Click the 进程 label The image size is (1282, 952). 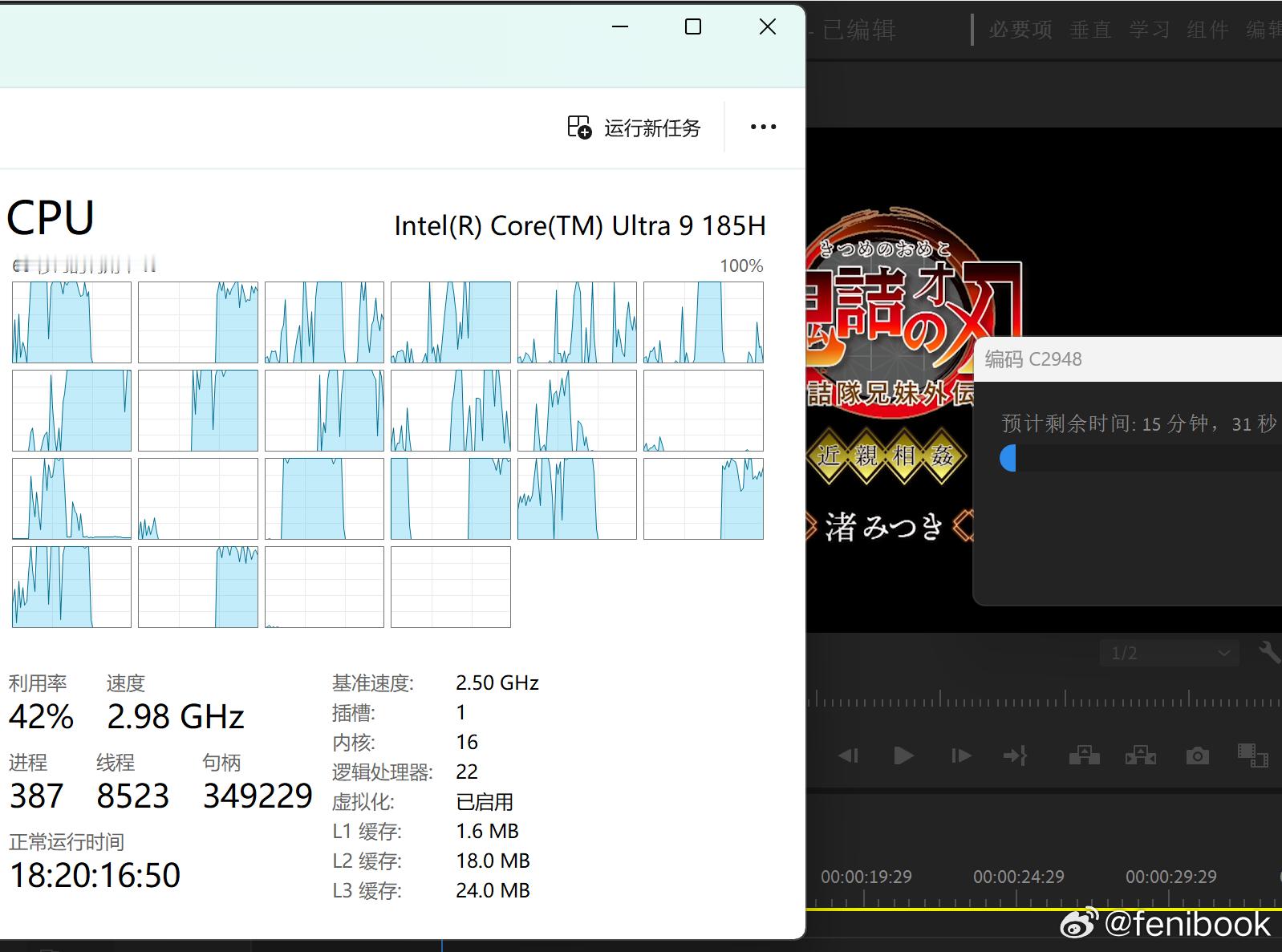tap(28, 763)
